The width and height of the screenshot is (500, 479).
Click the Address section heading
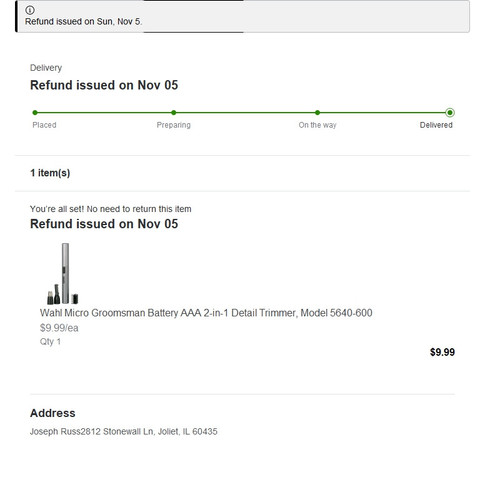(53, 413)
